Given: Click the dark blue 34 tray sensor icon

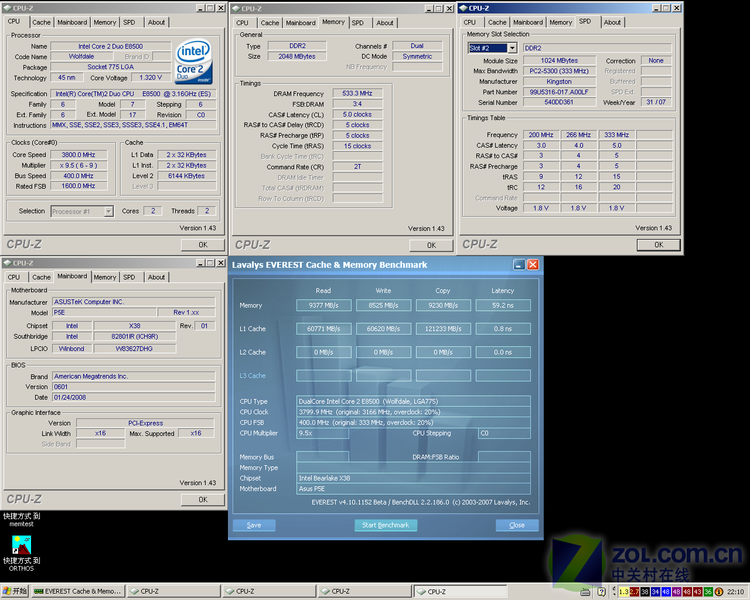Looking at the screenshot, I should [655, 592].
